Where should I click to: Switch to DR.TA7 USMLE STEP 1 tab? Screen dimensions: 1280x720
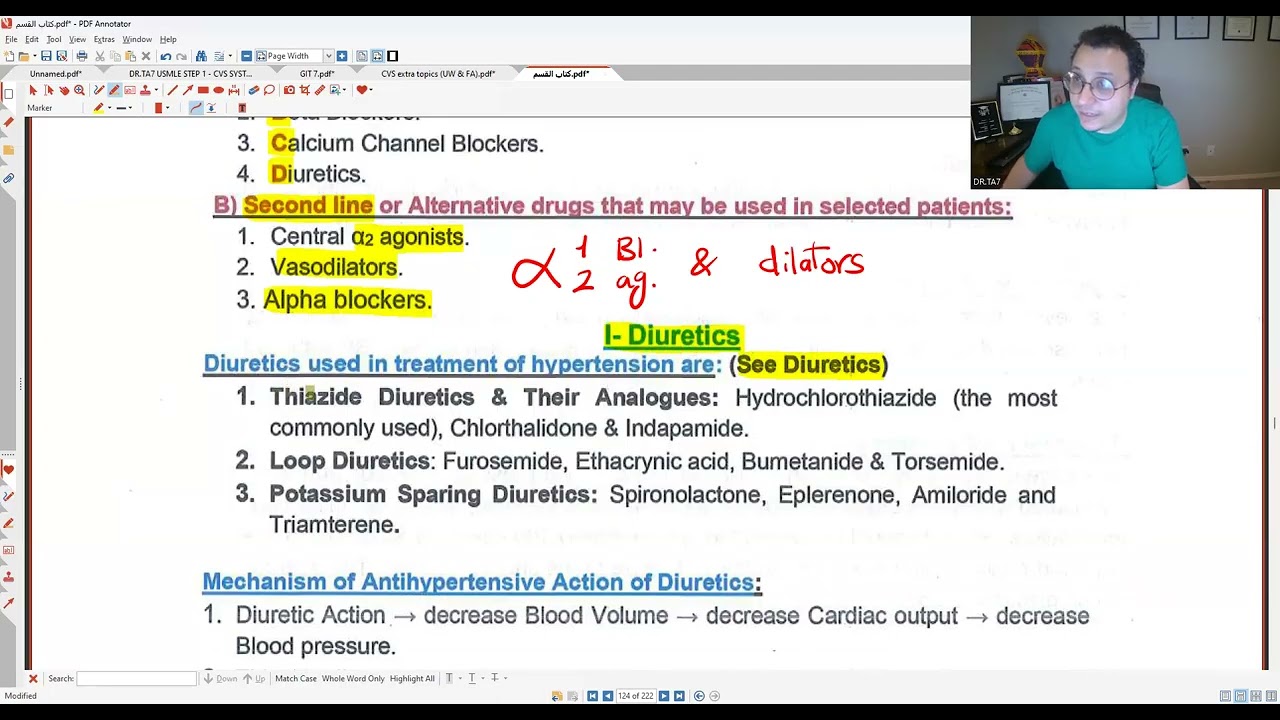click(x=190, y=74)
